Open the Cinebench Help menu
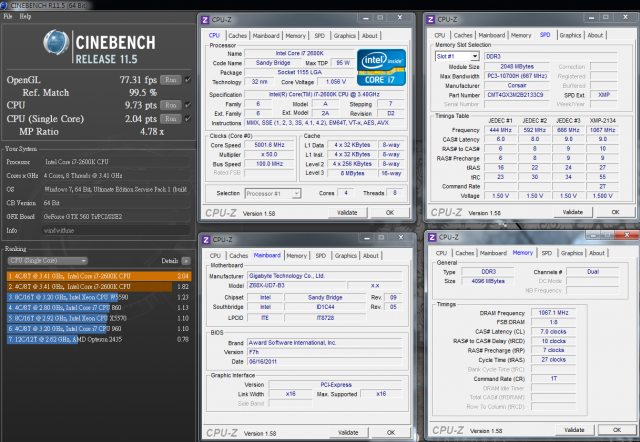Viewport: 640px width, 442px height. pos(25,16)
